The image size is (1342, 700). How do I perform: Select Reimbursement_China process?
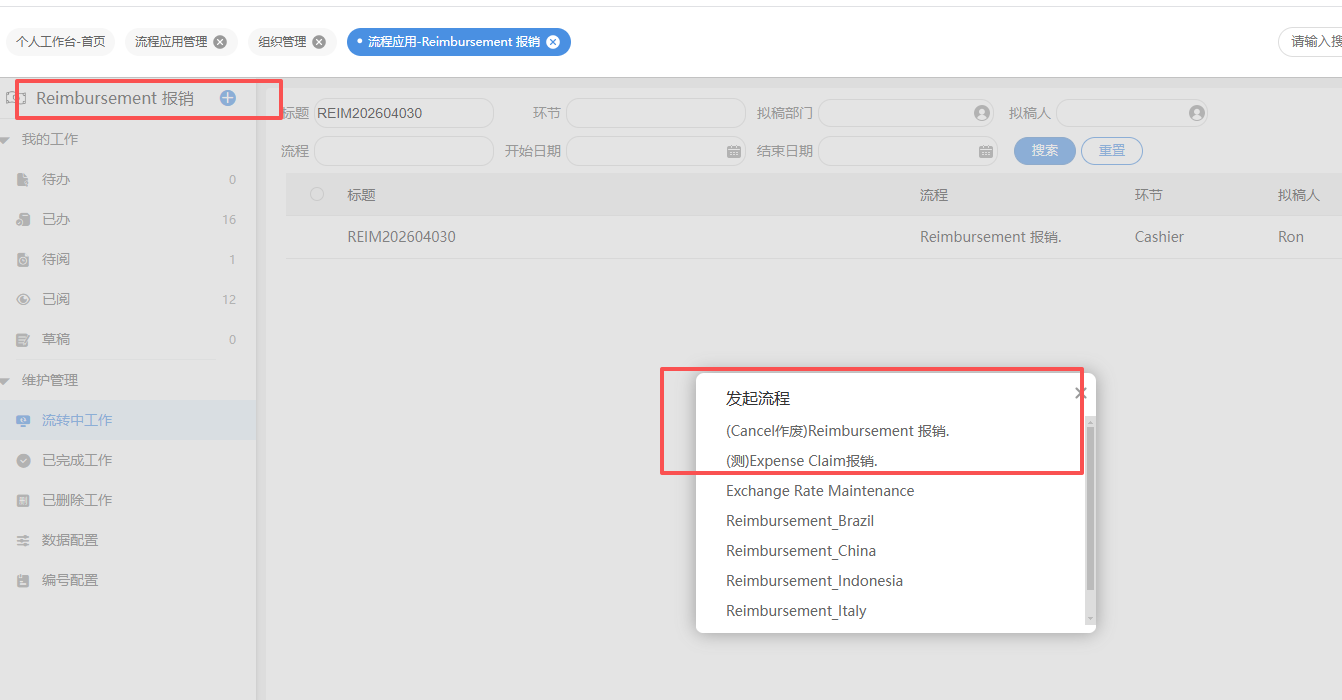[801, 551]
